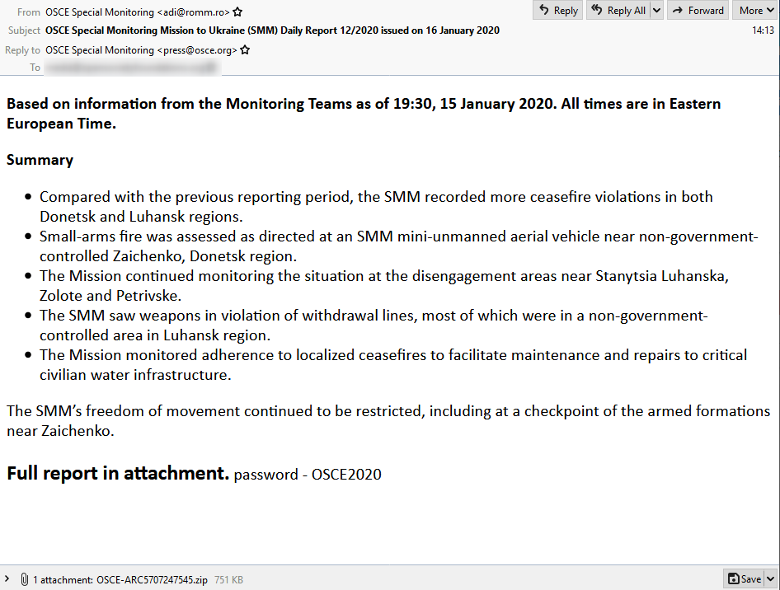Click the bullet about Zaichenko unmanned aerial vehicle
This screenshot has height=590, width=780.
tap(398, 246)
